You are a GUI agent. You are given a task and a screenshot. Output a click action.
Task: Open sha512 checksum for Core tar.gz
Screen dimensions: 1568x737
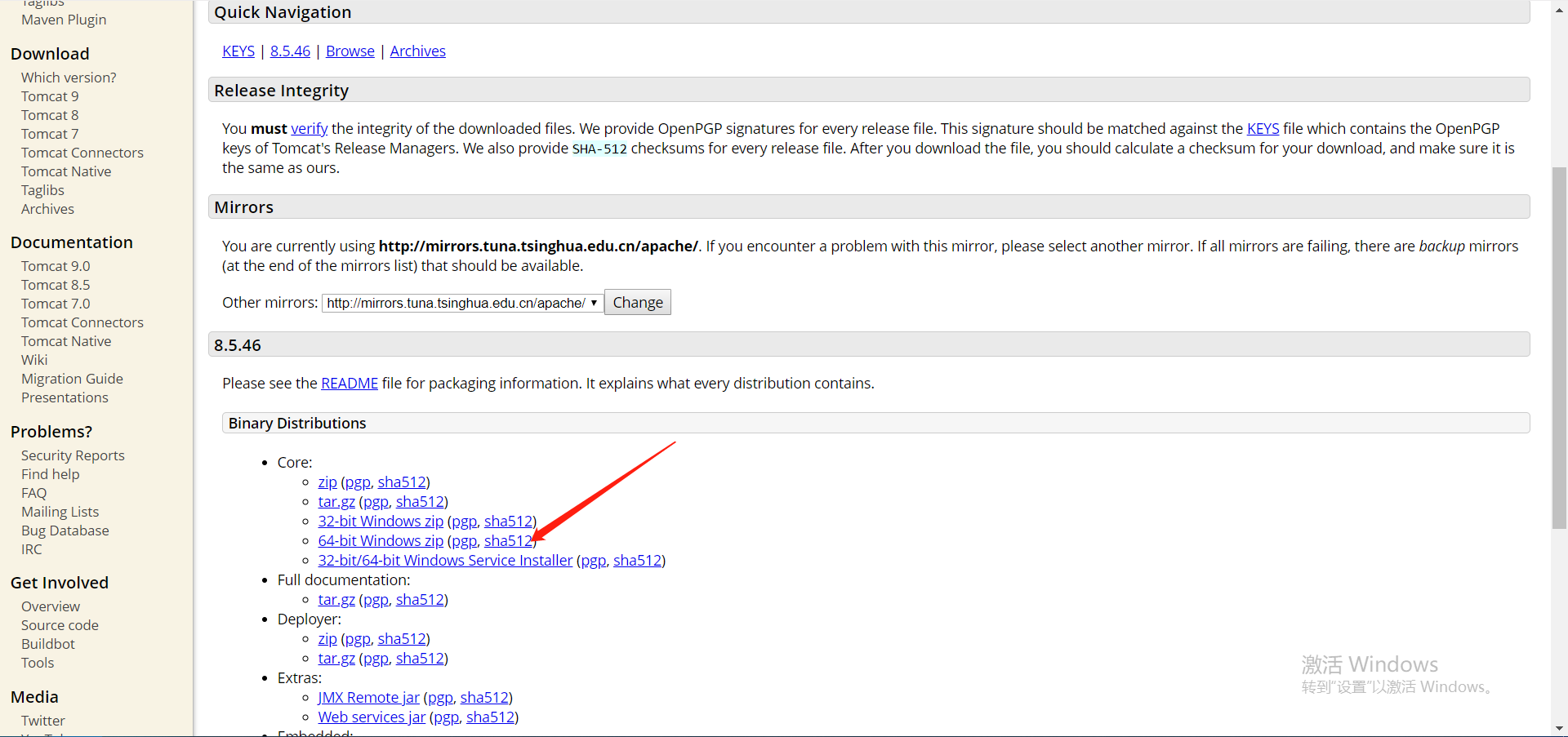(420, 502)
